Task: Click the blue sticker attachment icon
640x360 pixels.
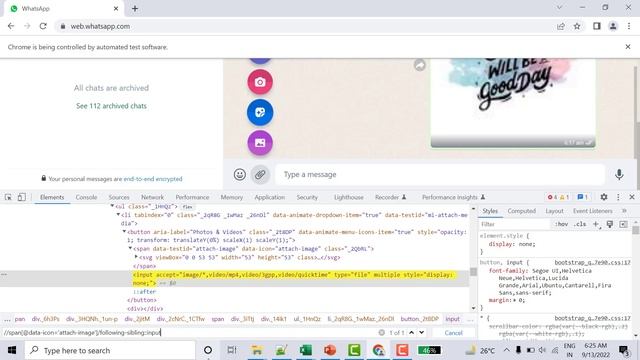Action: [260, 112]
